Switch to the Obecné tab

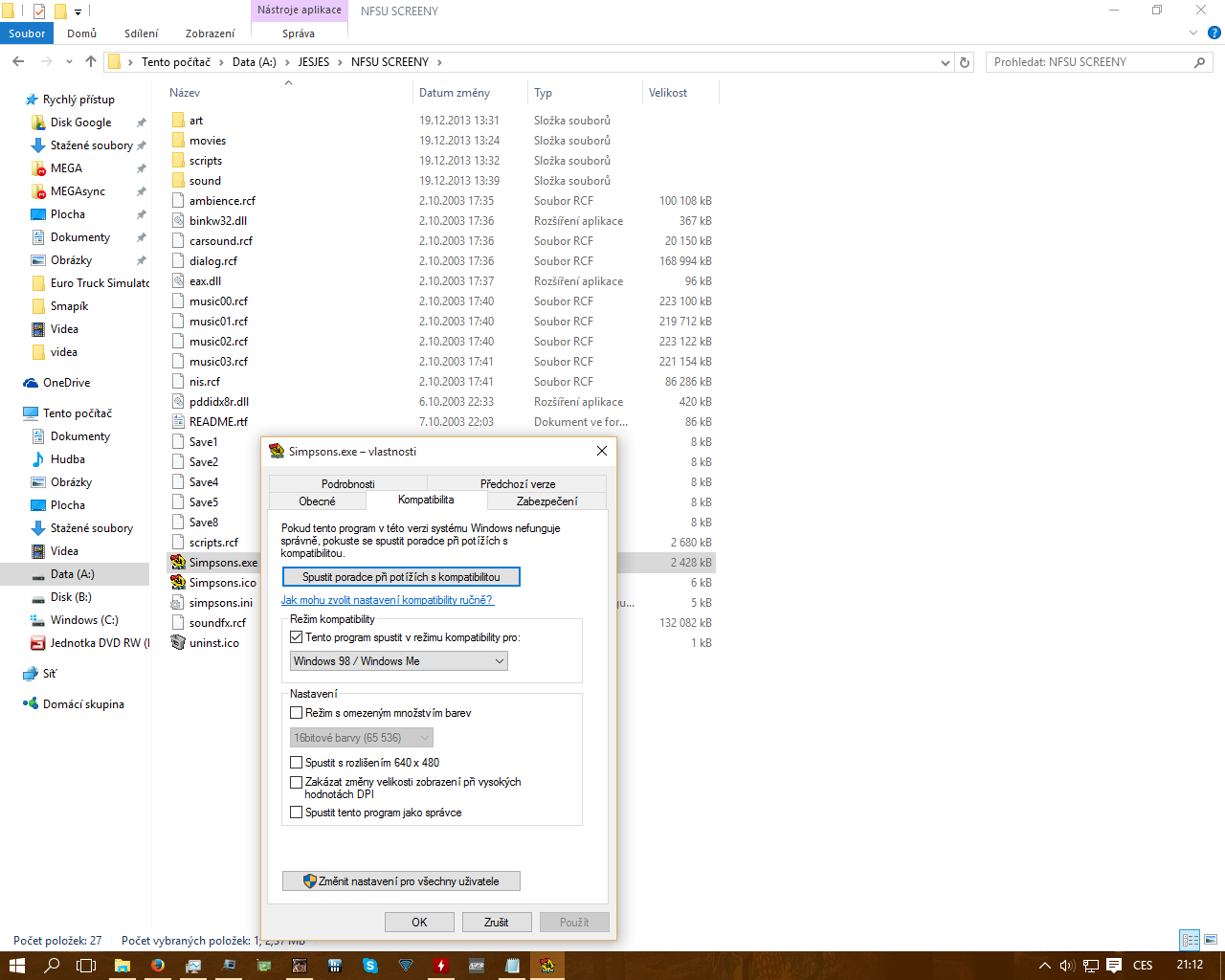[x=317, y=501]
